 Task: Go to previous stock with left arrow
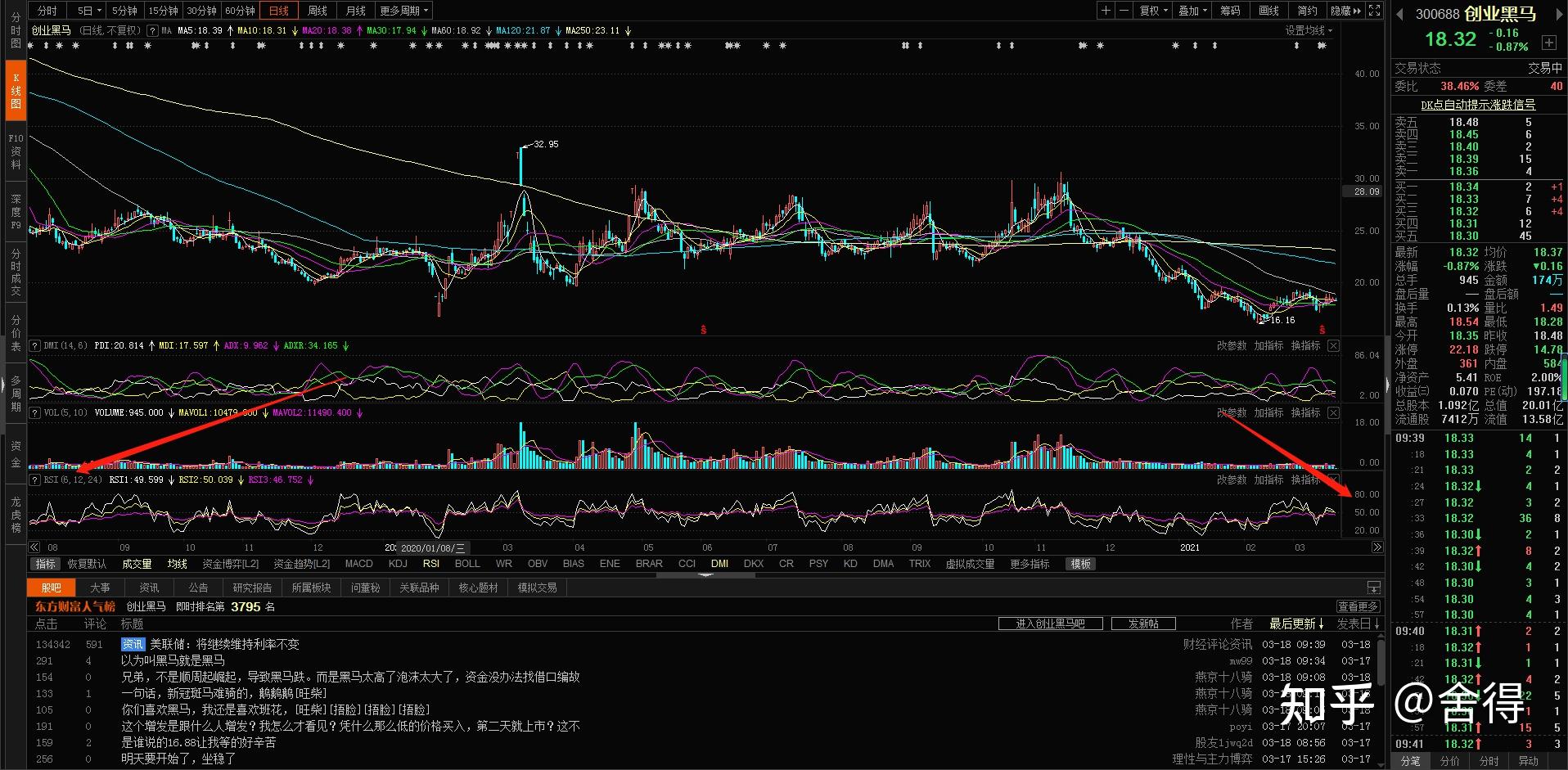(1399, 14)
